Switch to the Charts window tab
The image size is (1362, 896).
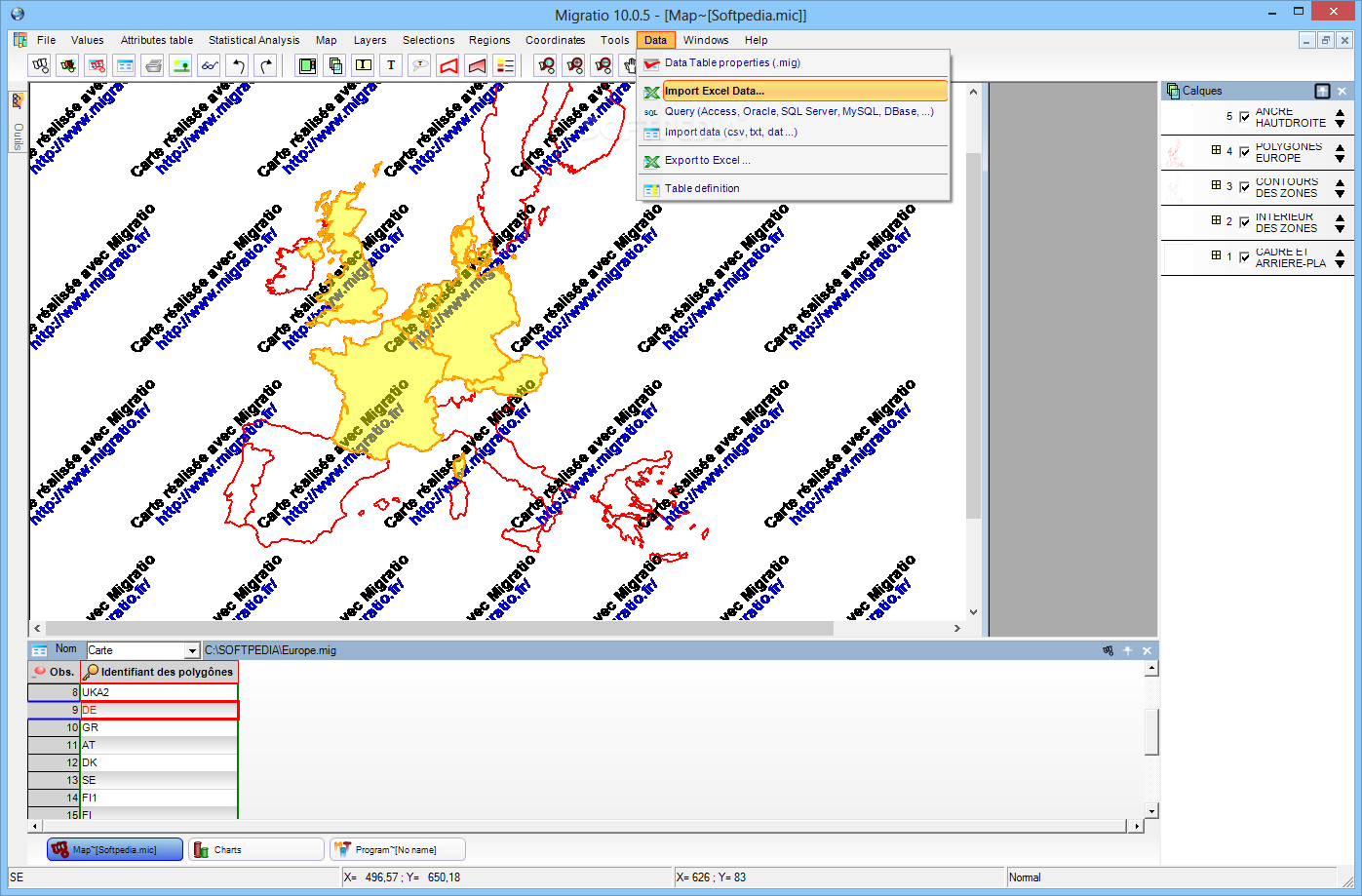coord(255,849)
